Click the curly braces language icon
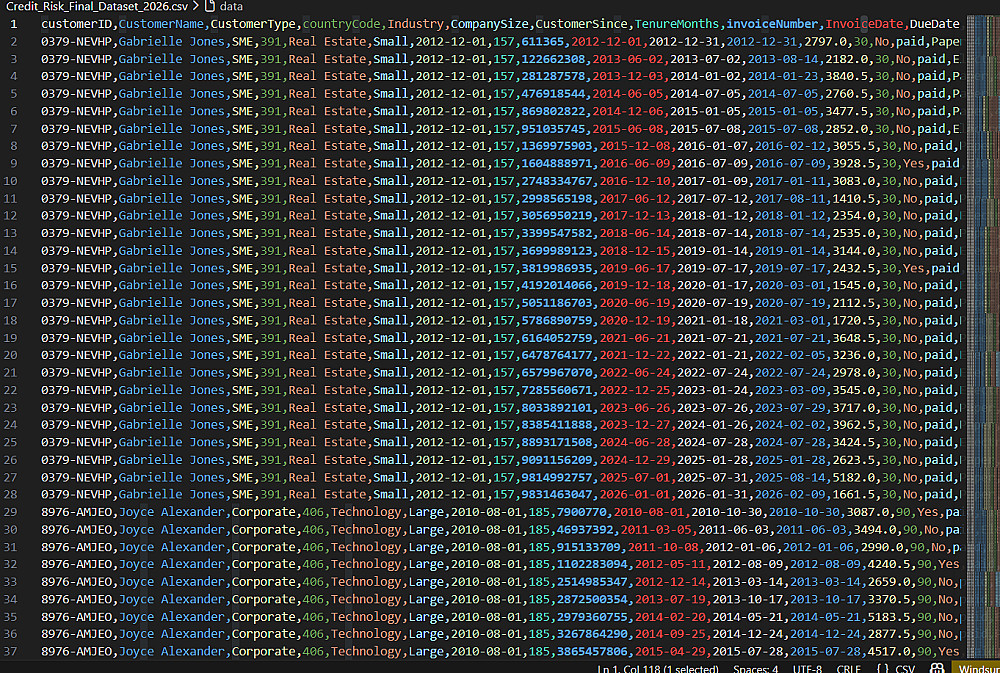The image size is (1000, 673). point(883,669)
